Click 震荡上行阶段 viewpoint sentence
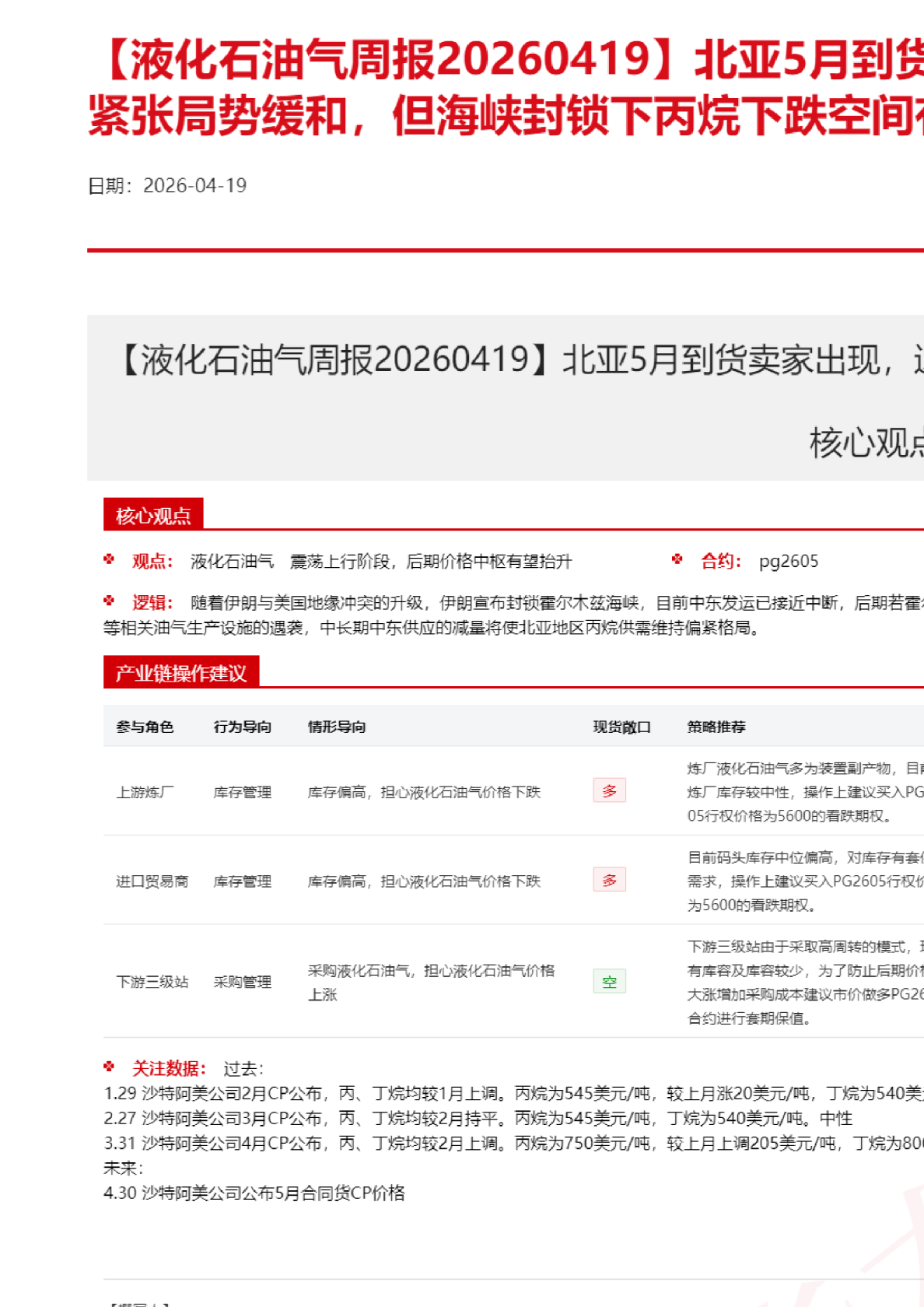This screenshot has width=924, height=1307. 431,562
